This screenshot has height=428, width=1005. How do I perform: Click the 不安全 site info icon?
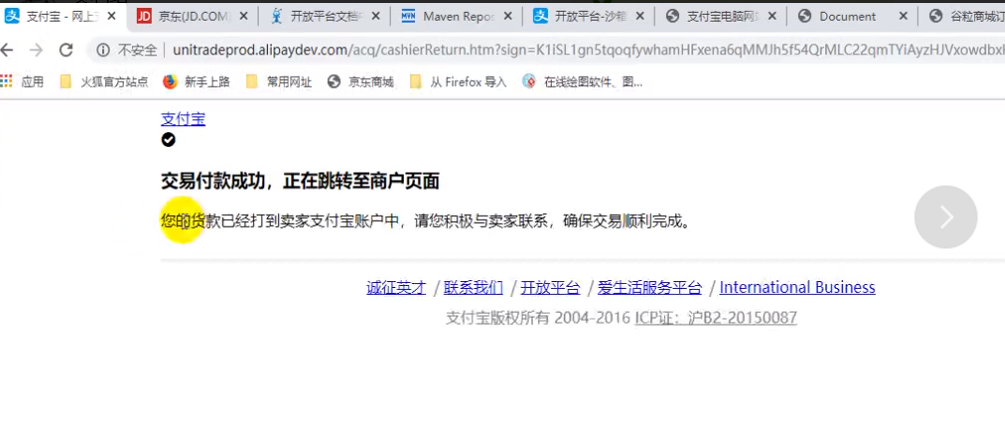tap(103, 50)
